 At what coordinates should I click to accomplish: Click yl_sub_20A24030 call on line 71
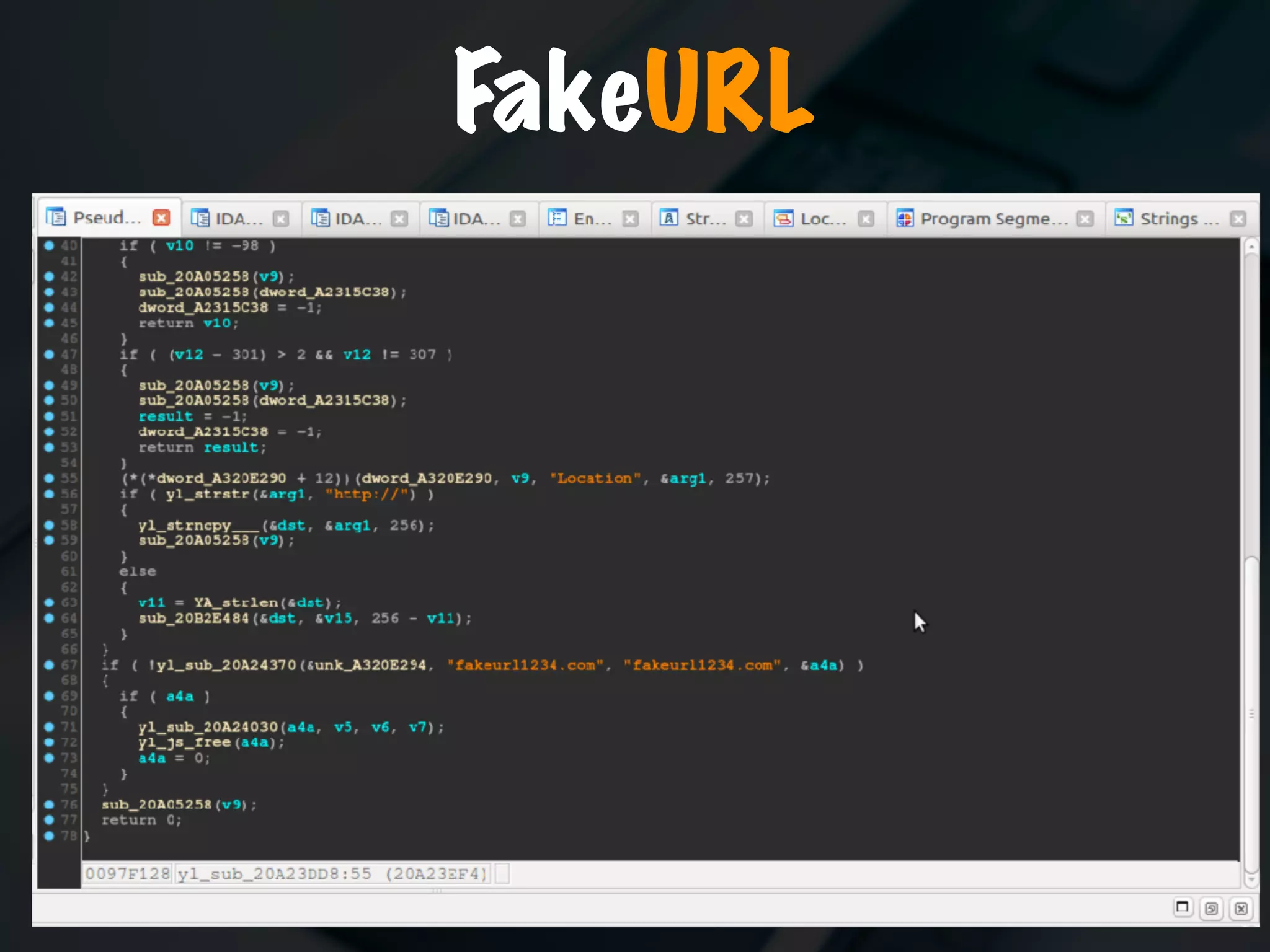[x=208, y=727]
